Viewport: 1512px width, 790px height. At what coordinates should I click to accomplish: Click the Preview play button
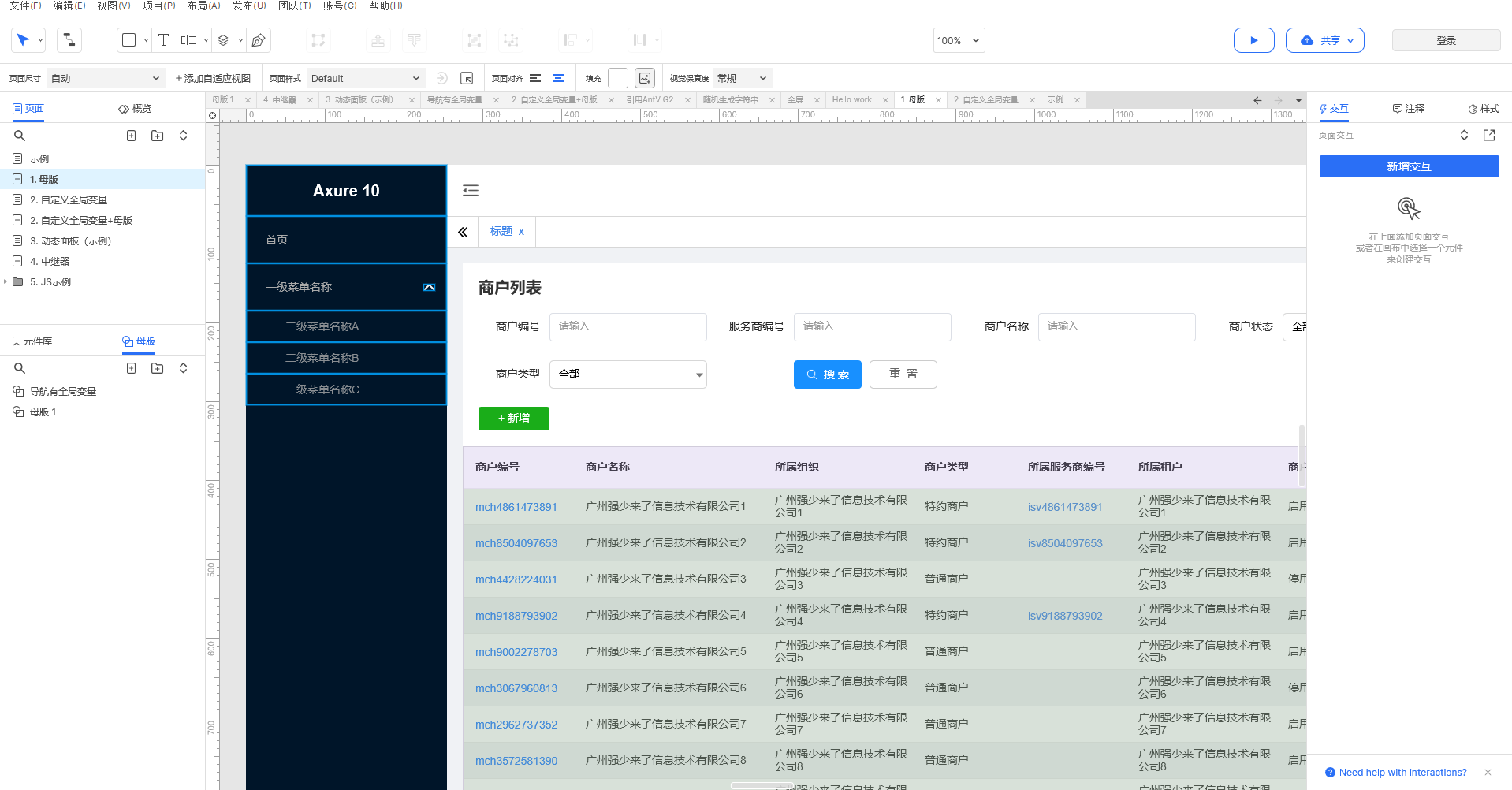(1253, 40)
